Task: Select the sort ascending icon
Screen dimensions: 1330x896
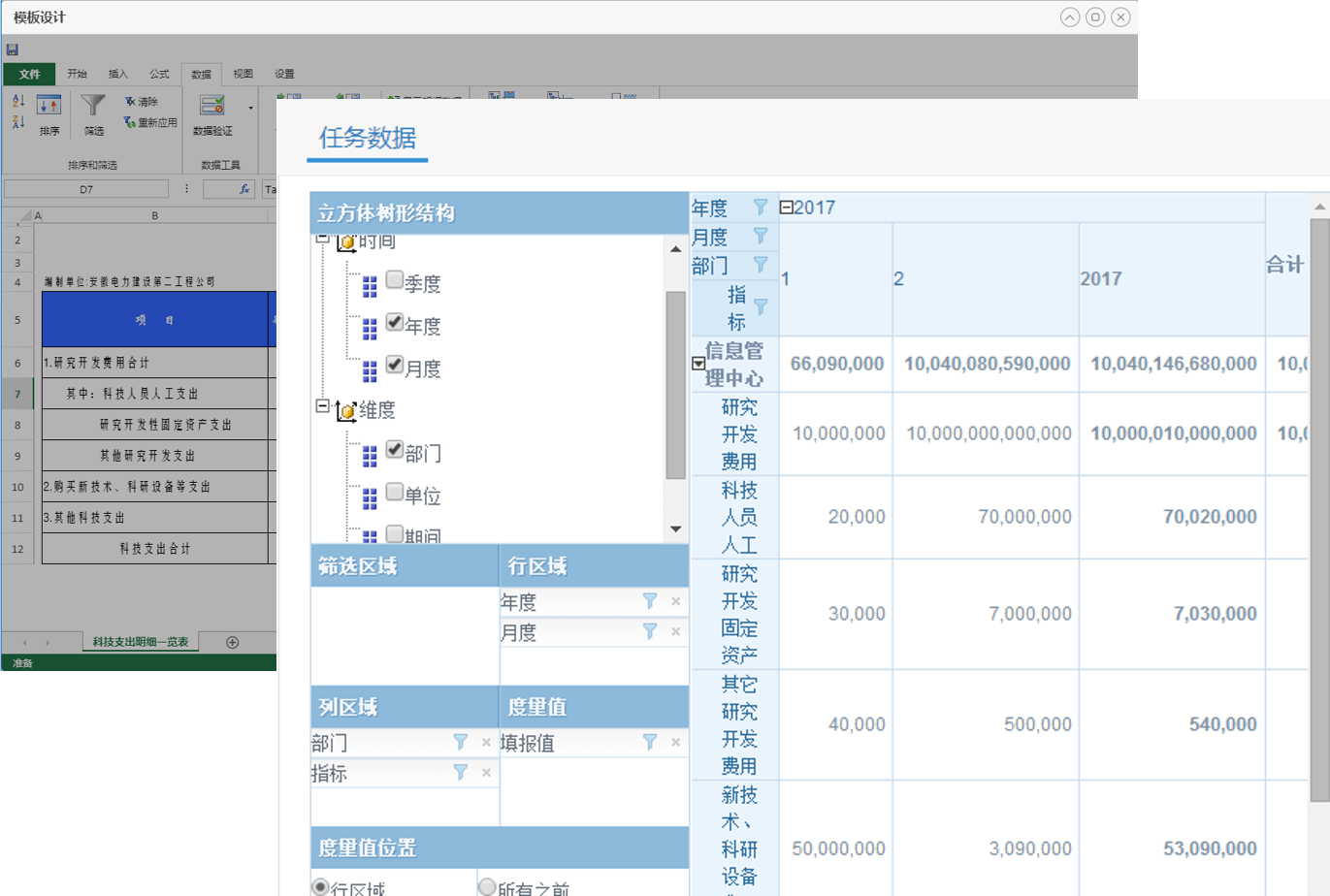Action: [x=20, y=100]
